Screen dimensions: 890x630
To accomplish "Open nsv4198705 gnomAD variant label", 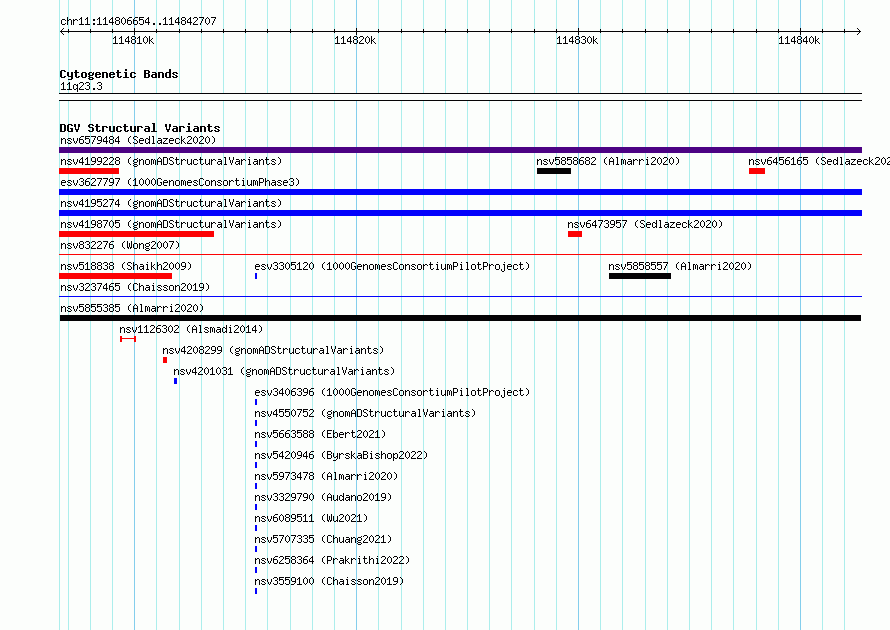I will pyautogui.click(x=171, y=224).
